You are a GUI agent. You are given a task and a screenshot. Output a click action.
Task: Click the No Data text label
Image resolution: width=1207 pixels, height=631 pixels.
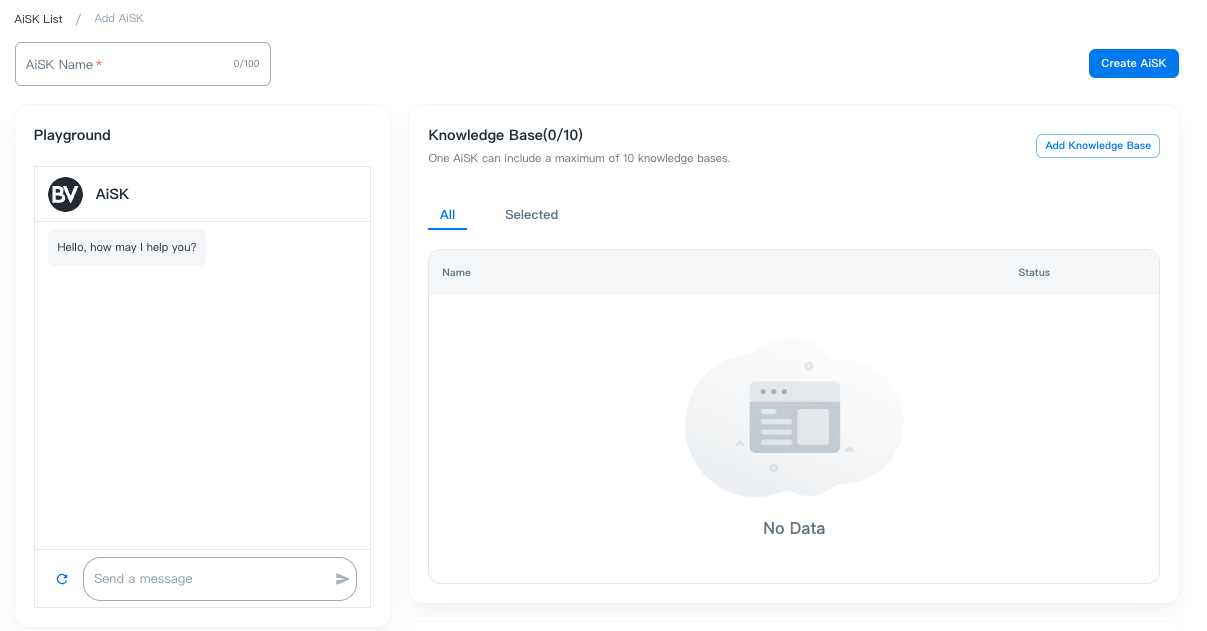pos(794,528)
